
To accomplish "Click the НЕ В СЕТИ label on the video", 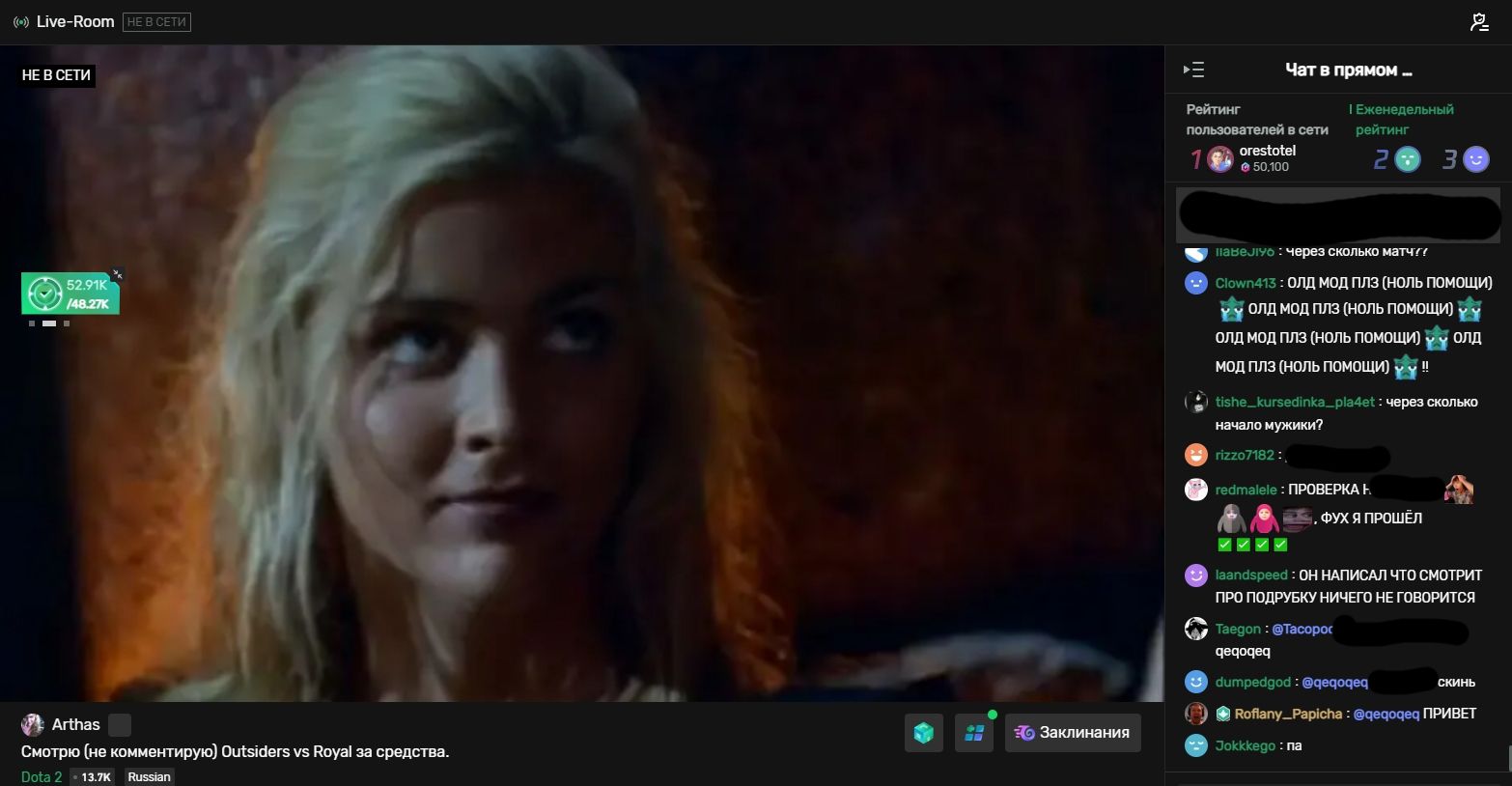I will (x=56, y=75).
